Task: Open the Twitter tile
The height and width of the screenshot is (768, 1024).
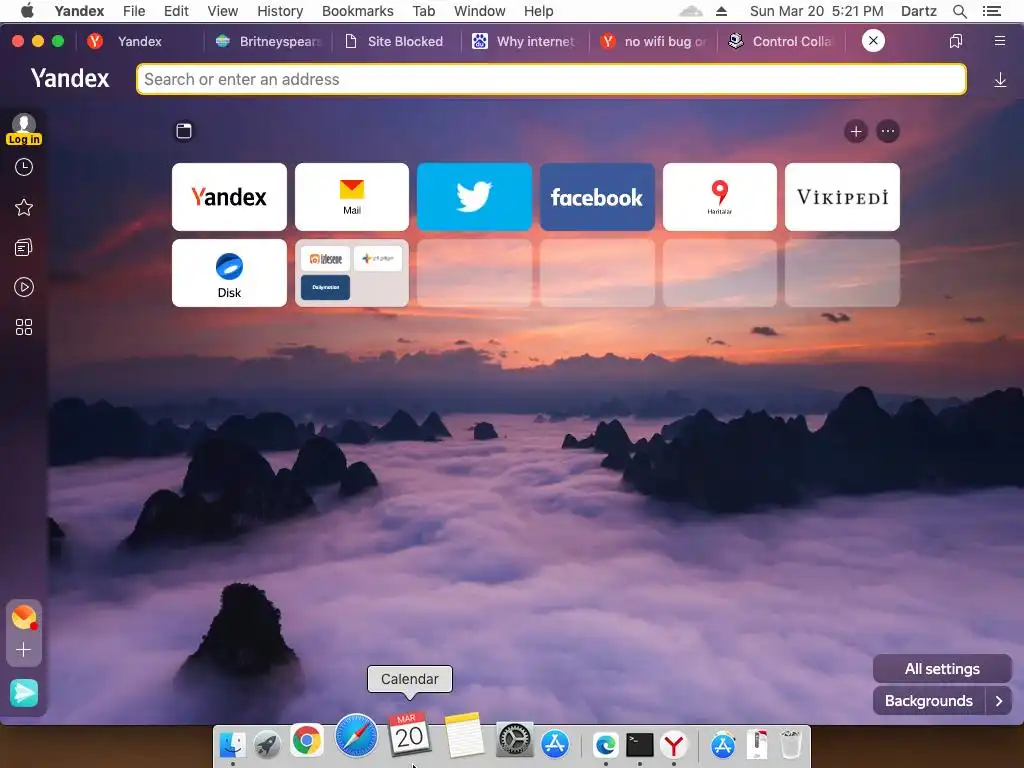Action: 474,197
